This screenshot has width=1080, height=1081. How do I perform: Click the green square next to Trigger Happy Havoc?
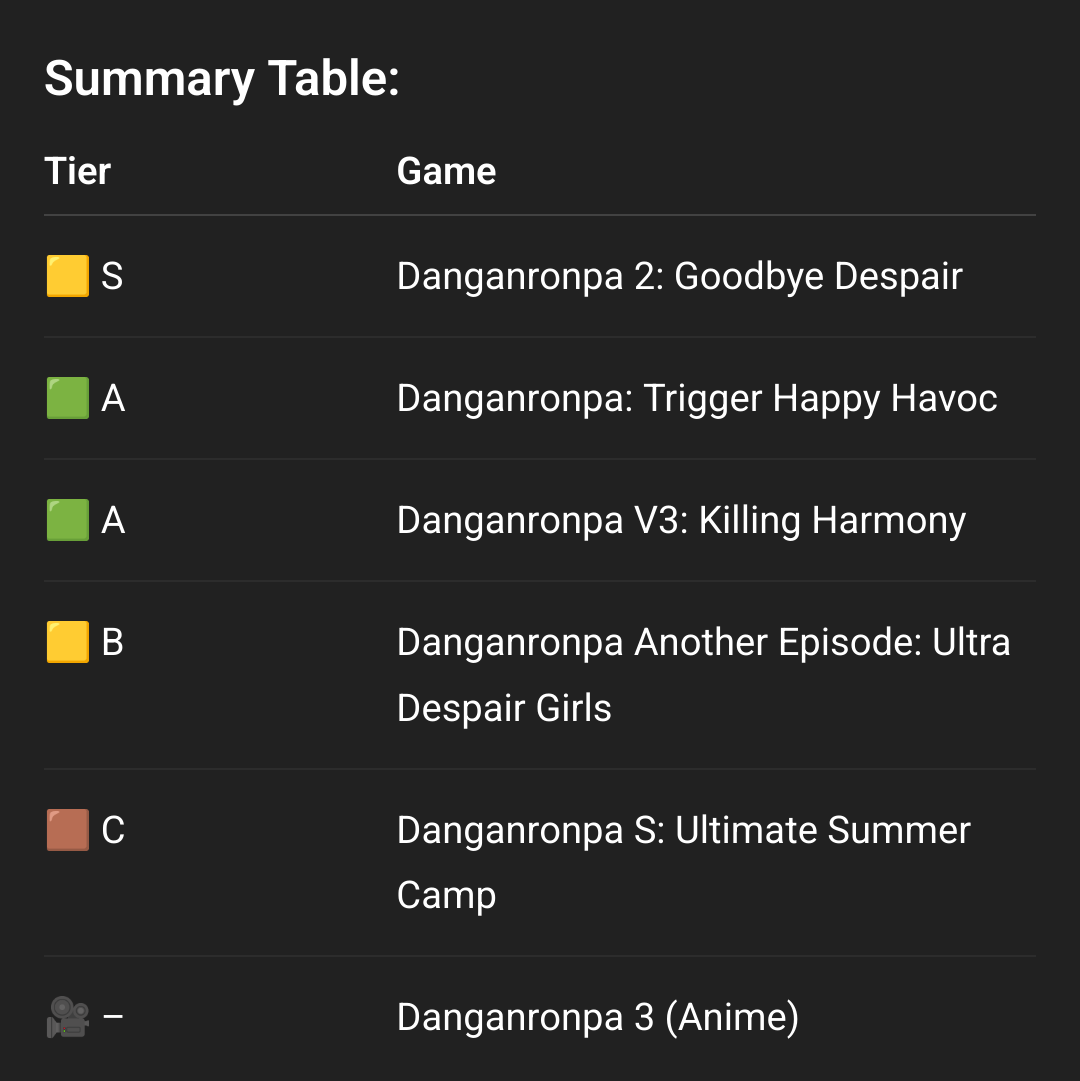(x=68, y=398)
